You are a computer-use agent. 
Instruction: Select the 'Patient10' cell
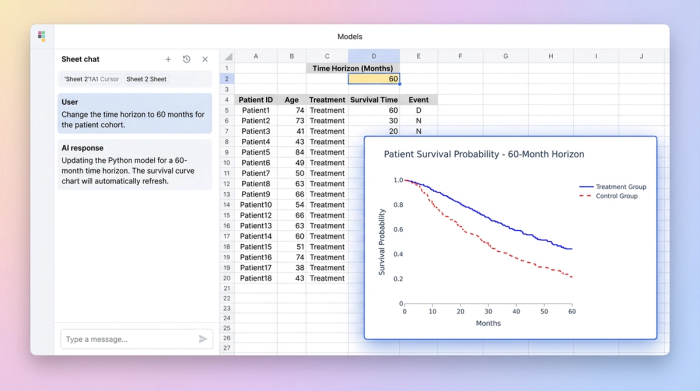(256, 205)
